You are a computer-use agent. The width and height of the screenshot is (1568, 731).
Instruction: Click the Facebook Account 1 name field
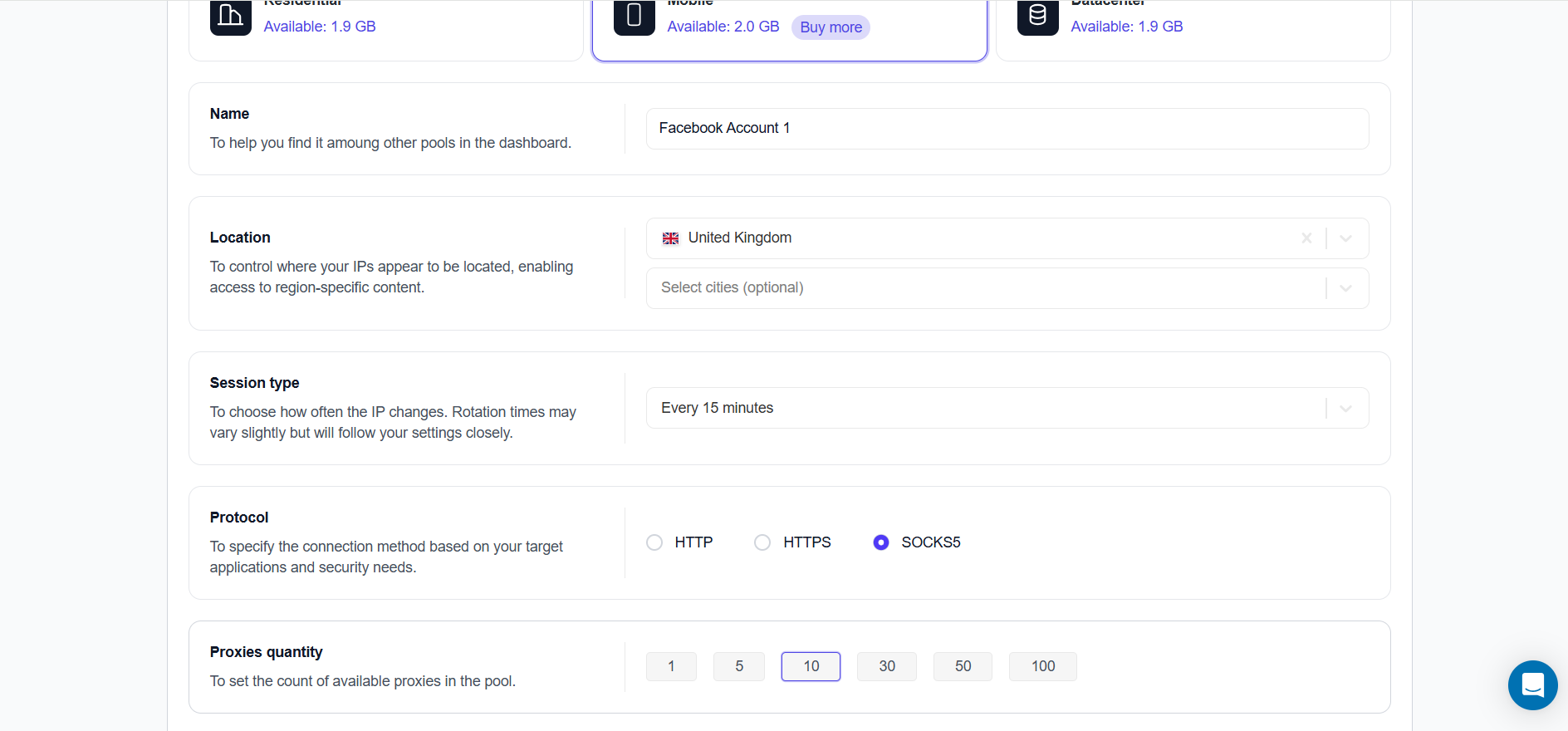pos(1007,129)
